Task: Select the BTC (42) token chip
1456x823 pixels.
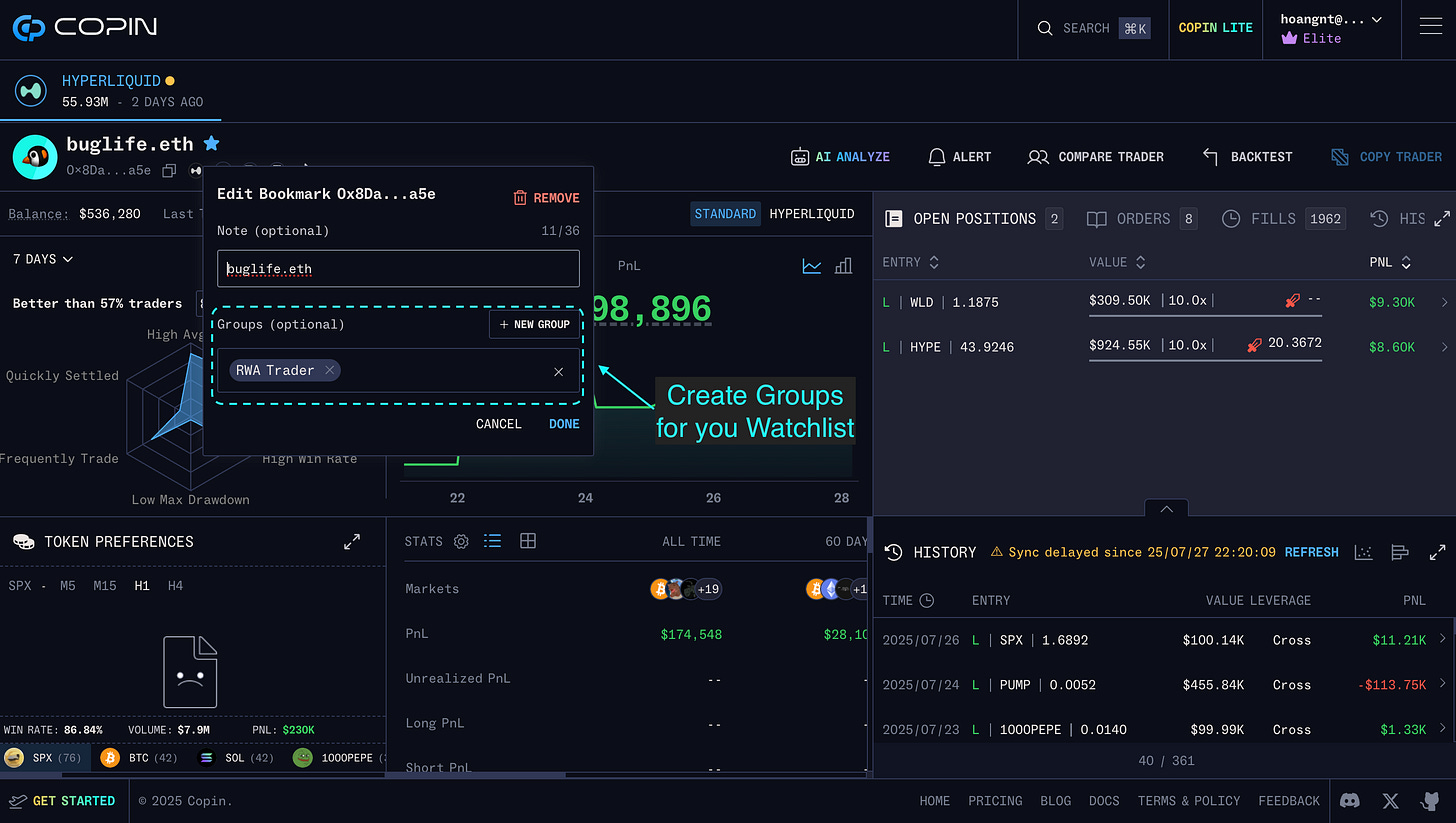Action: pos(139,758)
